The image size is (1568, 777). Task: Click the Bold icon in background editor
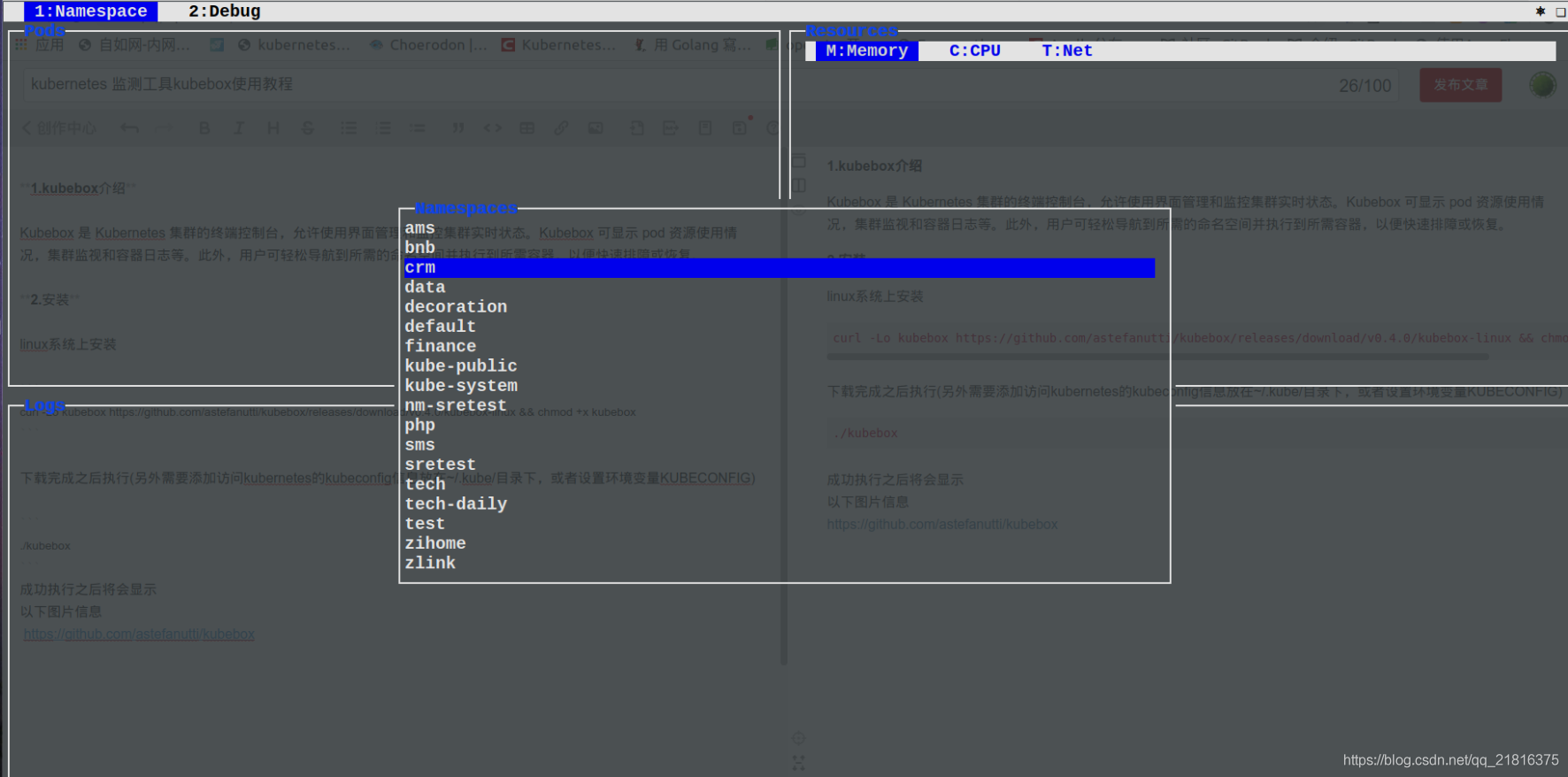(204, 128)
